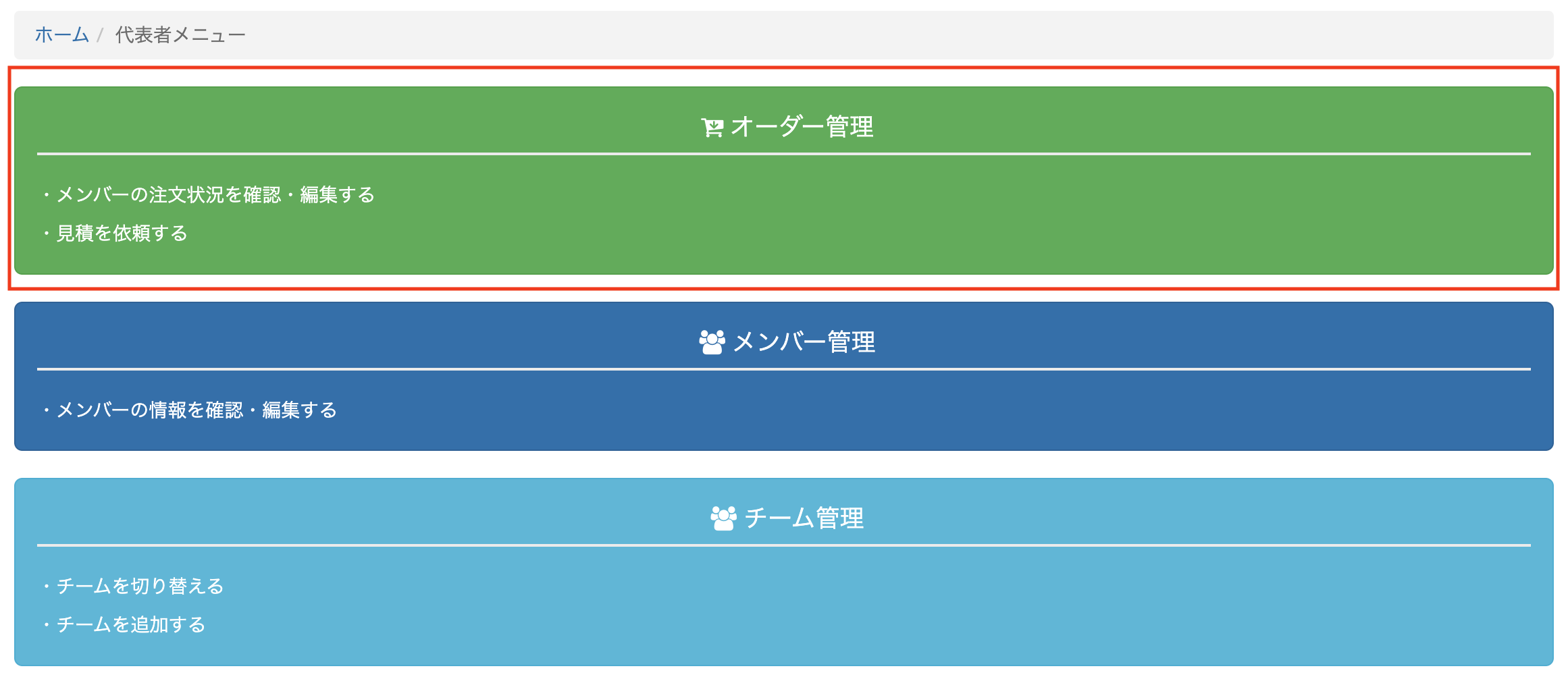Screen dimensions: 1568x679
Task: Click empty area of dark blue メンバー管理 panel
Action: [x=945, y=412]
